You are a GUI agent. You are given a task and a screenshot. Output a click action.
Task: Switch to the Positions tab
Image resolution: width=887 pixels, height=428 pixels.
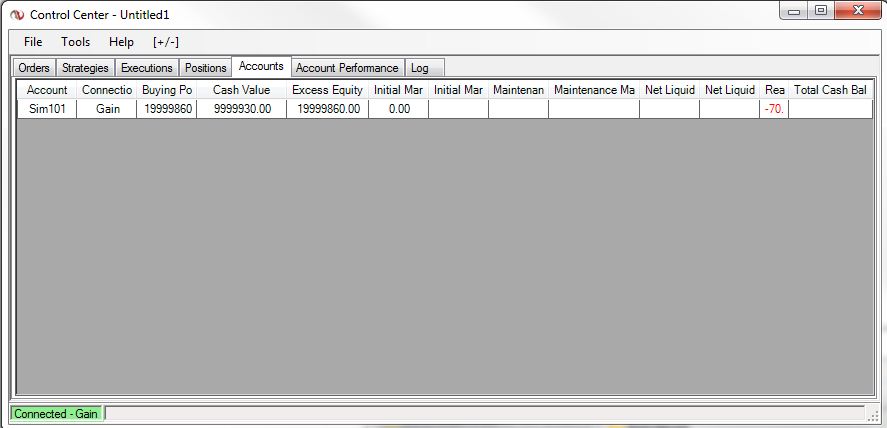[206, 68]
